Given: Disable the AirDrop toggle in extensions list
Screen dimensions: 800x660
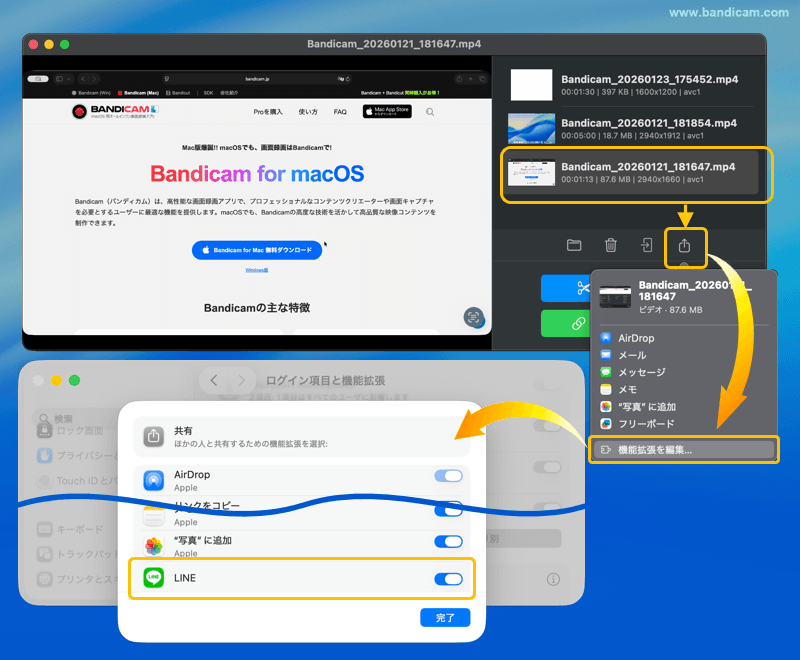Looking at the screenshot, I should point(448,476).
